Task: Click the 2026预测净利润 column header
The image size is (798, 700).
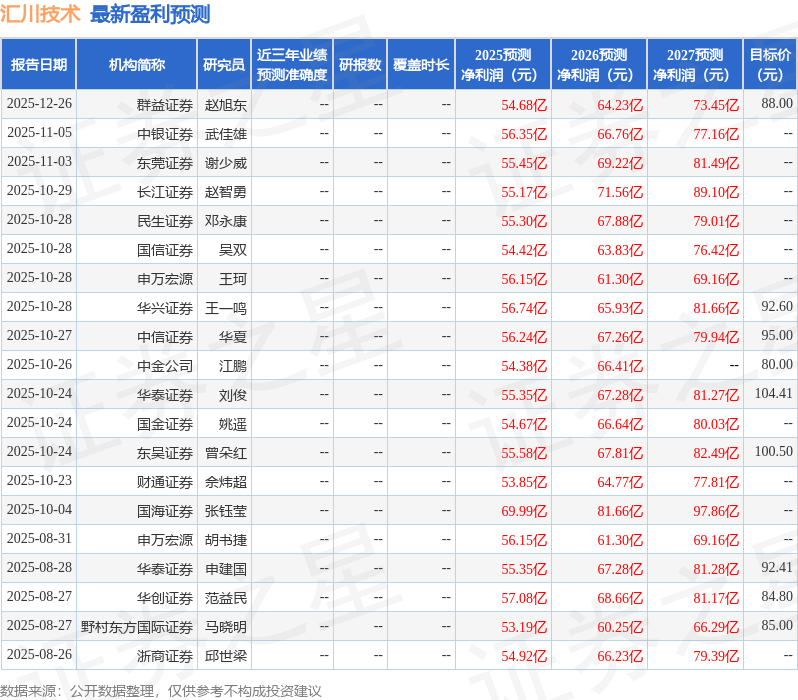Action: click(x=599, y=64)
